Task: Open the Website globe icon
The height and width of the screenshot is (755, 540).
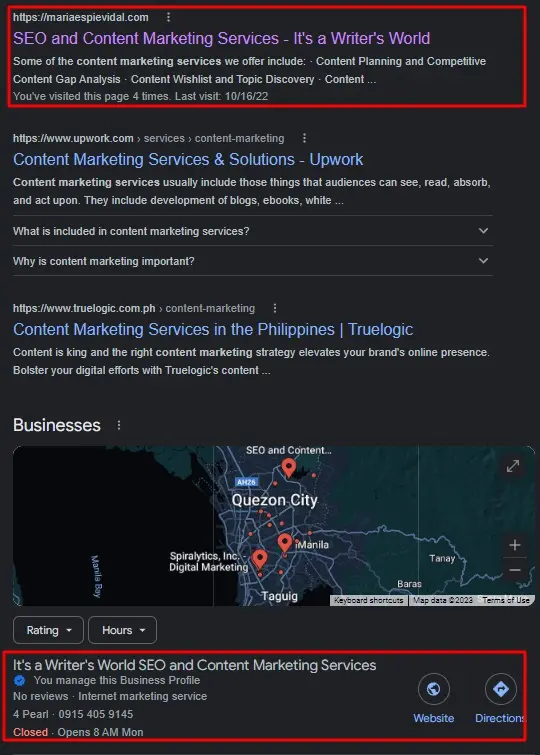Action: [x=434, y=689]
